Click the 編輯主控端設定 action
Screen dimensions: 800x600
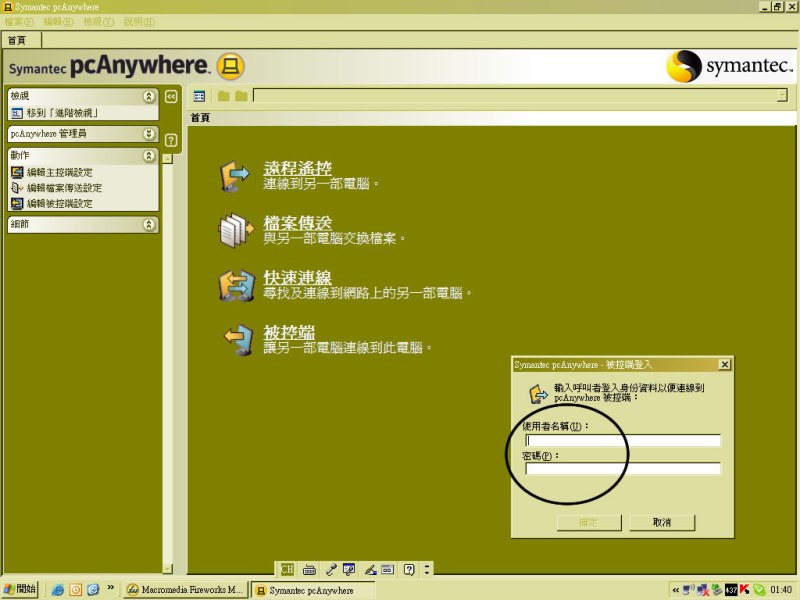(x=60, y=172)
